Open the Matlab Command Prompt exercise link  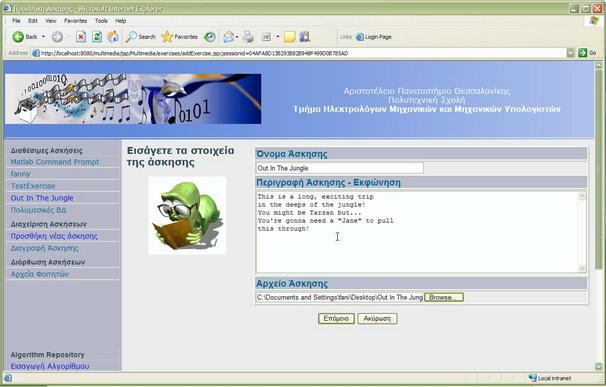(55, 162)
